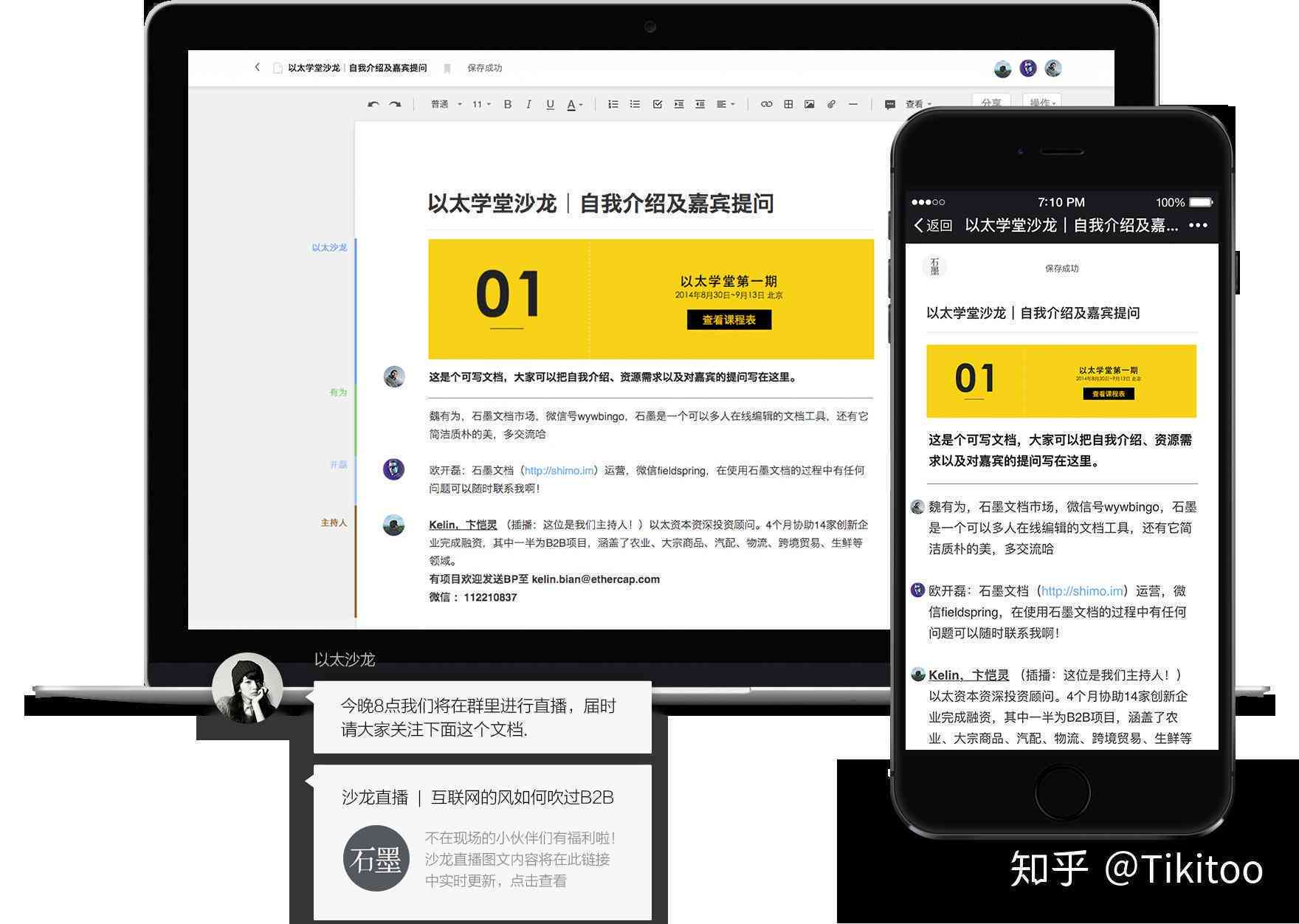
Task: Click the 保存成功 status in the laptop header
Action: click(484, 68)
